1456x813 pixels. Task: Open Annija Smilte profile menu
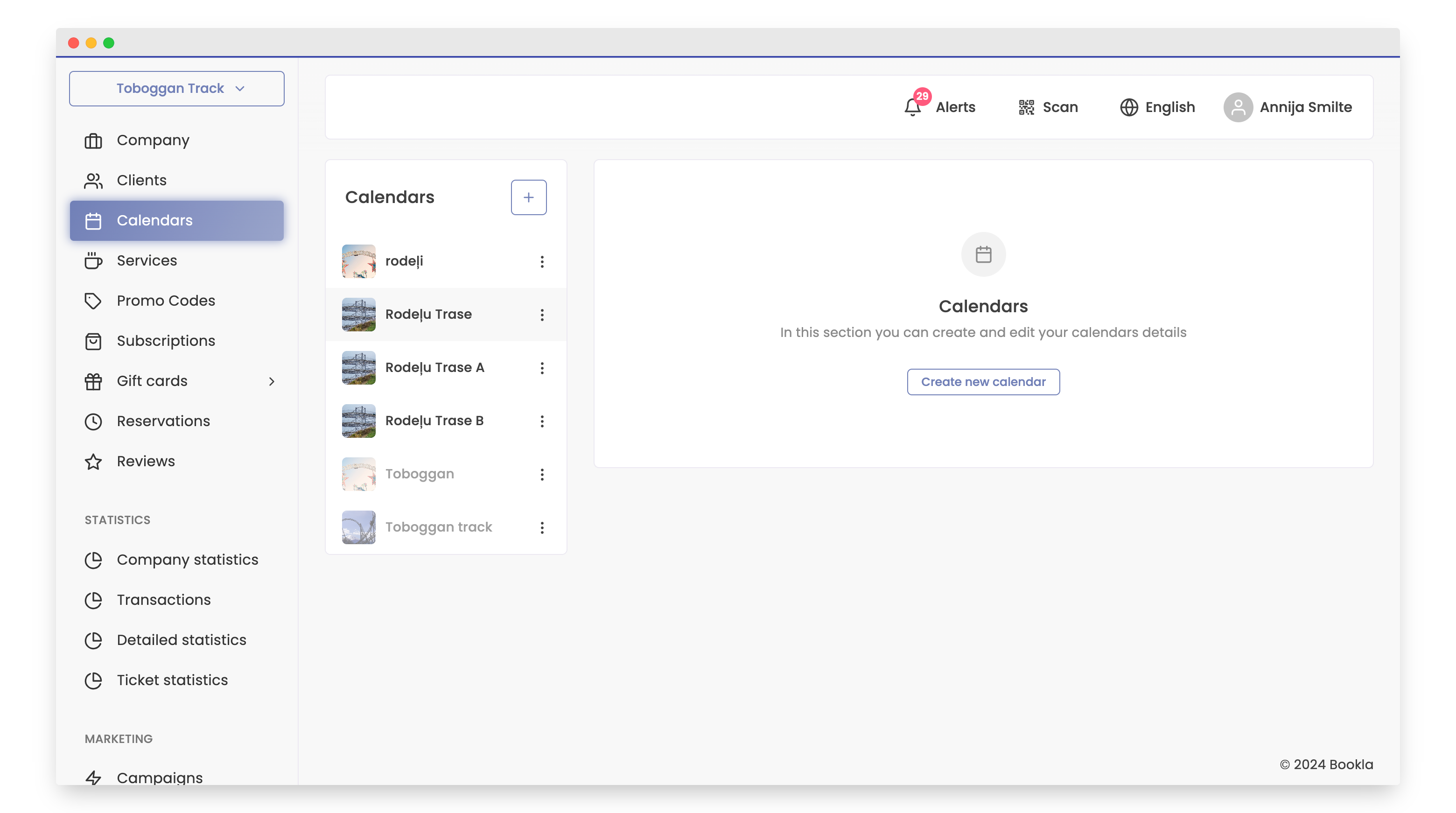pos(1305,107)
